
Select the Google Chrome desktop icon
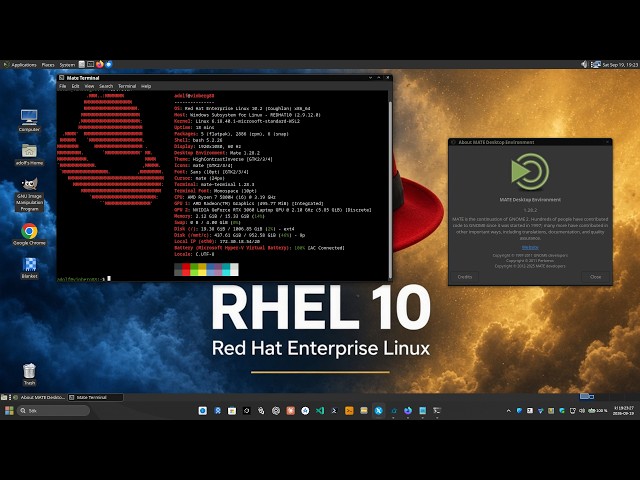[29, 234]
